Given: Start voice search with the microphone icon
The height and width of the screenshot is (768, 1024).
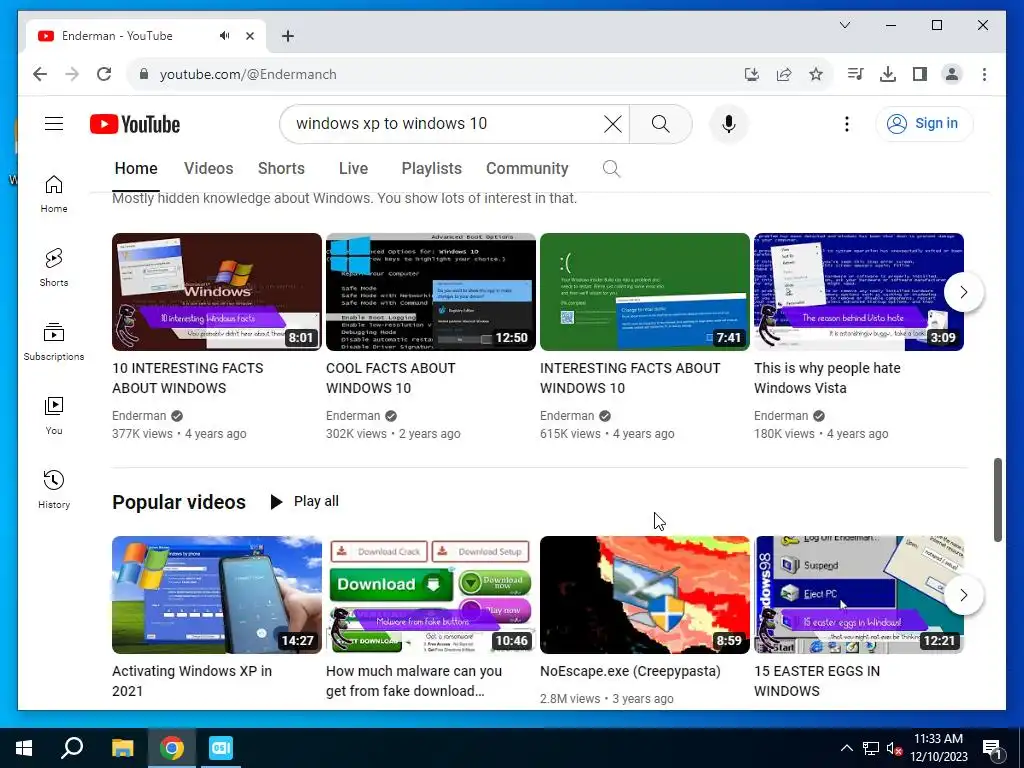Looking at the screenshot, I should point(729,123).
